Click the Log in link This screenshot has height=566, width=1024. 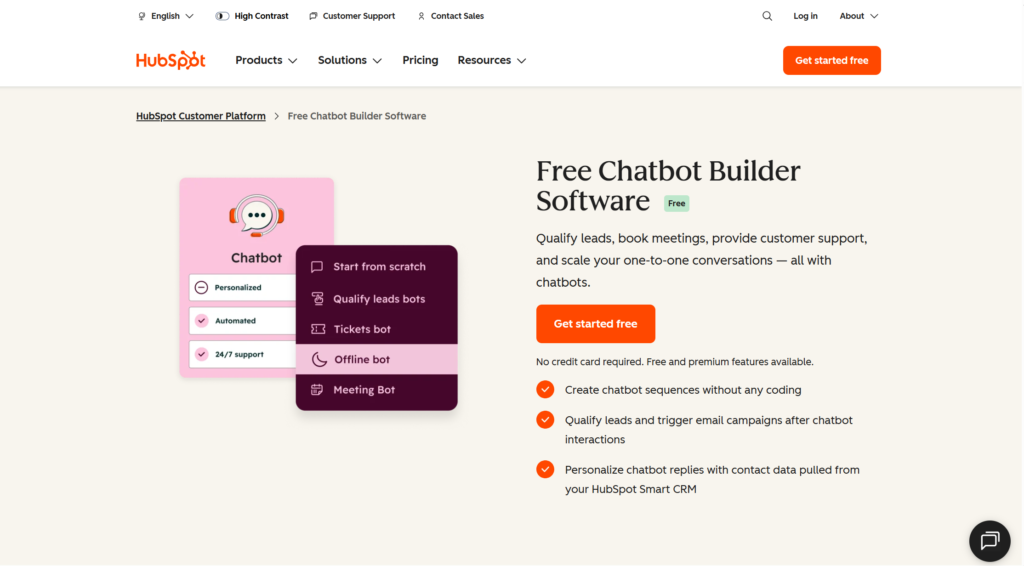805,16
